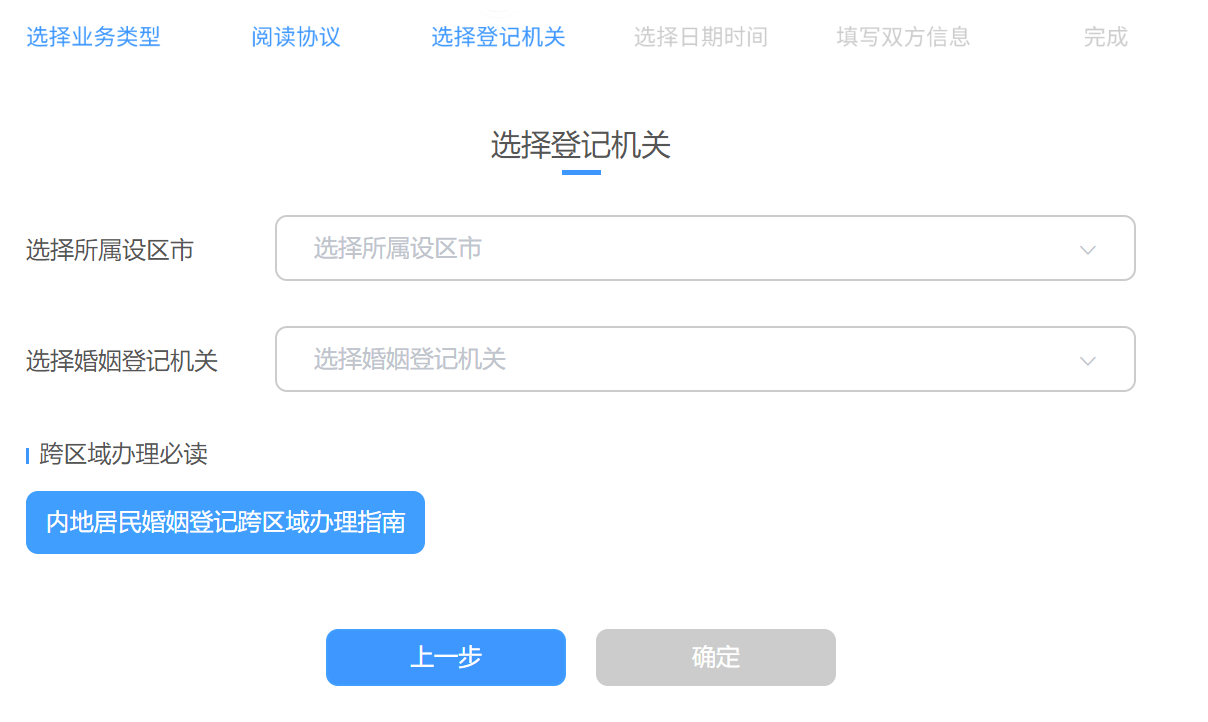
Task: Go to the 选择业务类型 step
Action: point(93,38)
